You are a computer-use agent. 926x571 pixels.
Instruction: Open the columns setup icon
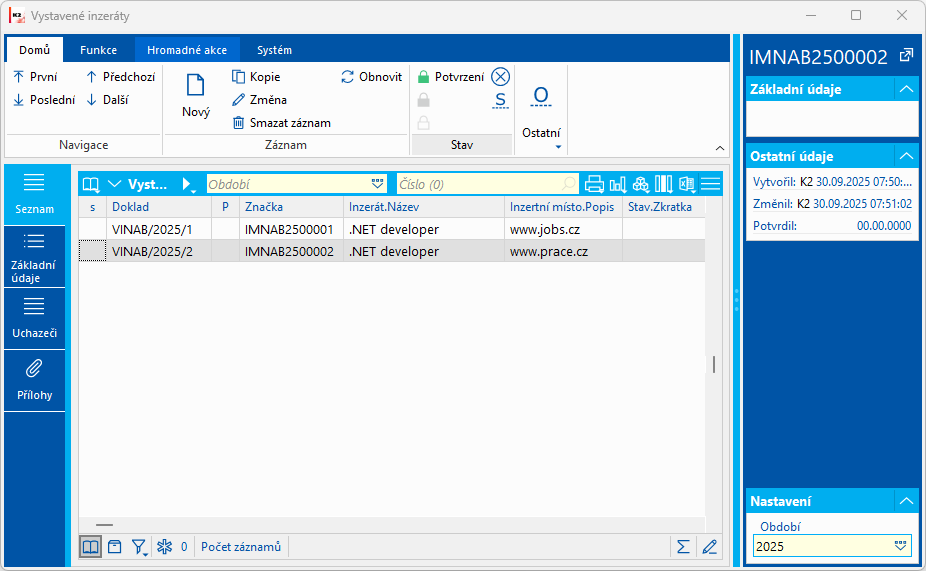pos(664,184)
